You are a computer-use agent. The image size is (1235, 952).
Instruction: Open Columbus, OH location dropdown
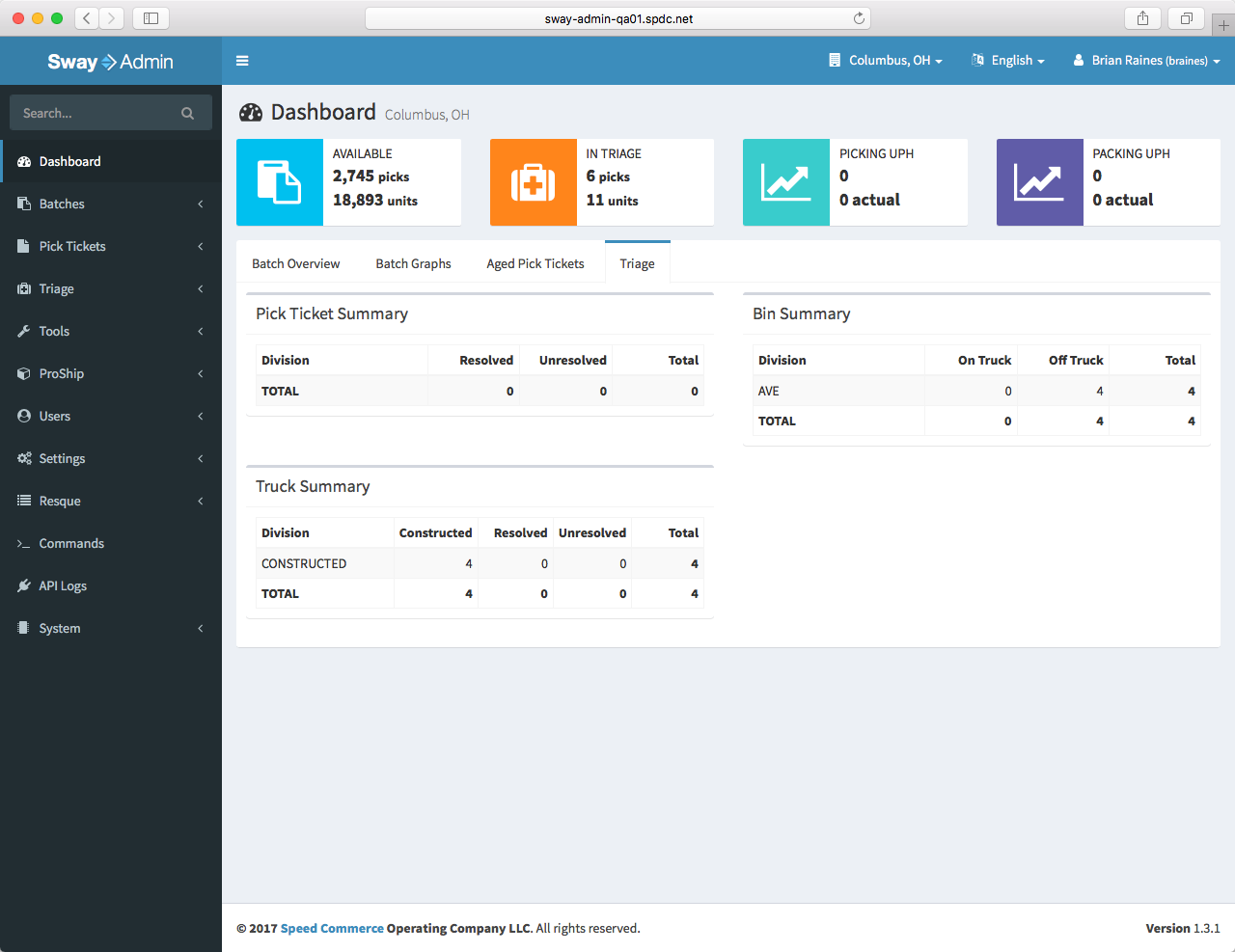[886, 60]
